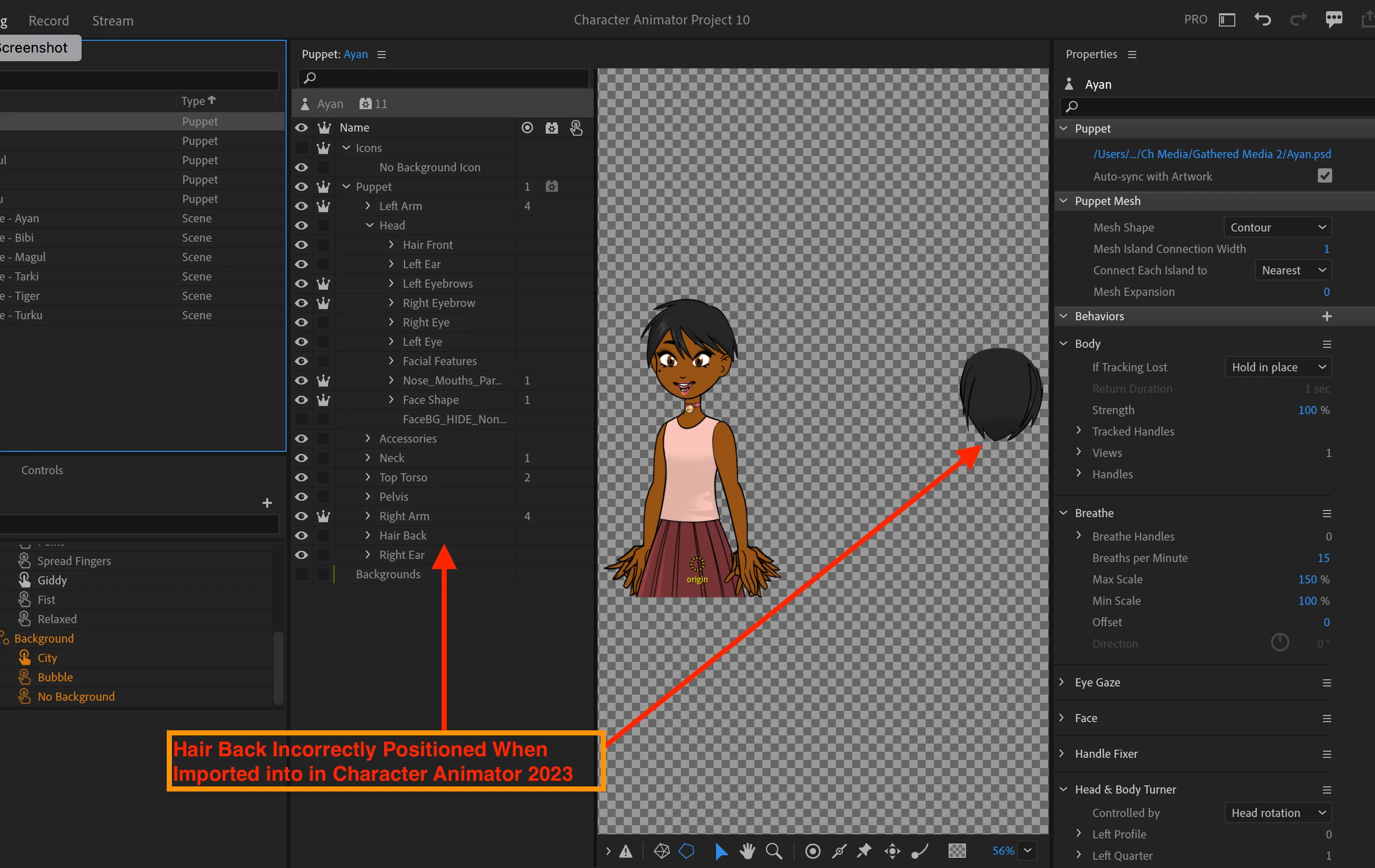The image size is (1375, 868).
Task: Expand the Eye Gaze behavior
Action: pos(1062,682)
